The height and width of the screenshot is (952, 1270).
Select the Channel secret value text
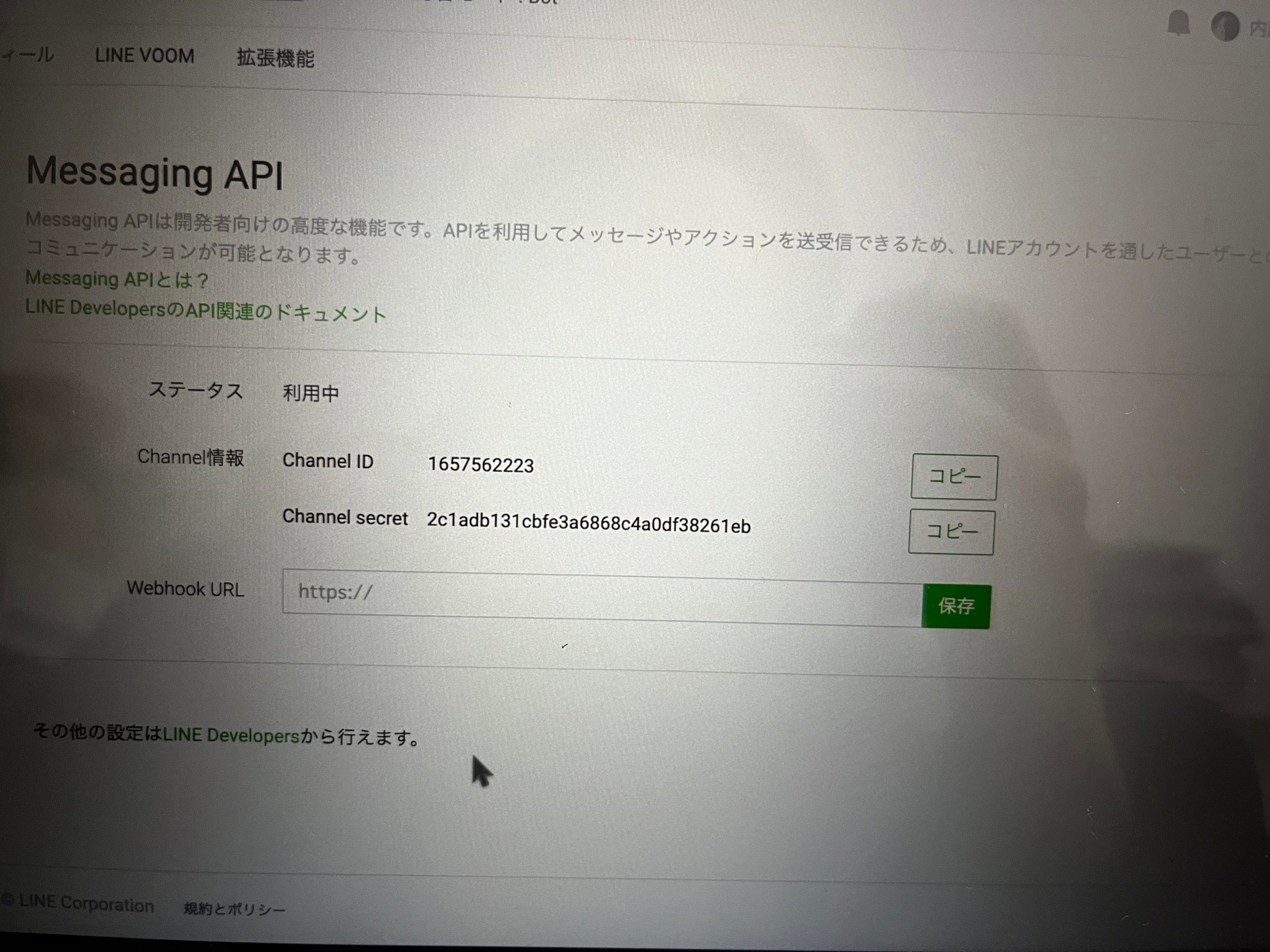click(588, 523)
